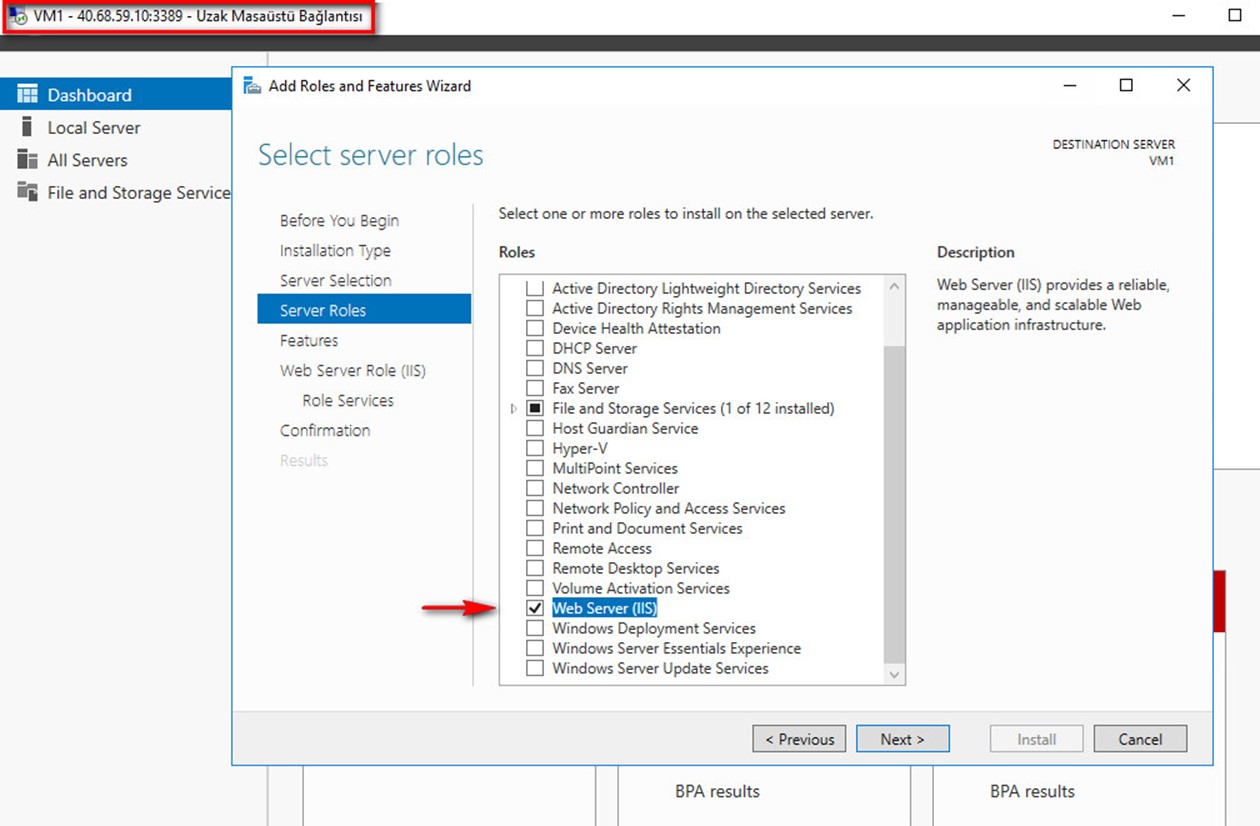The height and width of the screenshot is (826, 1260).
Task: Toggle File and Storage Services checkbox
Action: tap(535, 408)
